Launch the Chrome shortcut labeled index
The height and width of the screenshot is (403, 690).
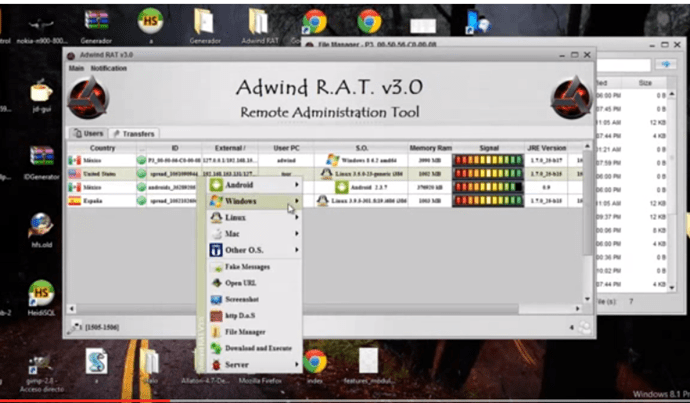(316, 362)
